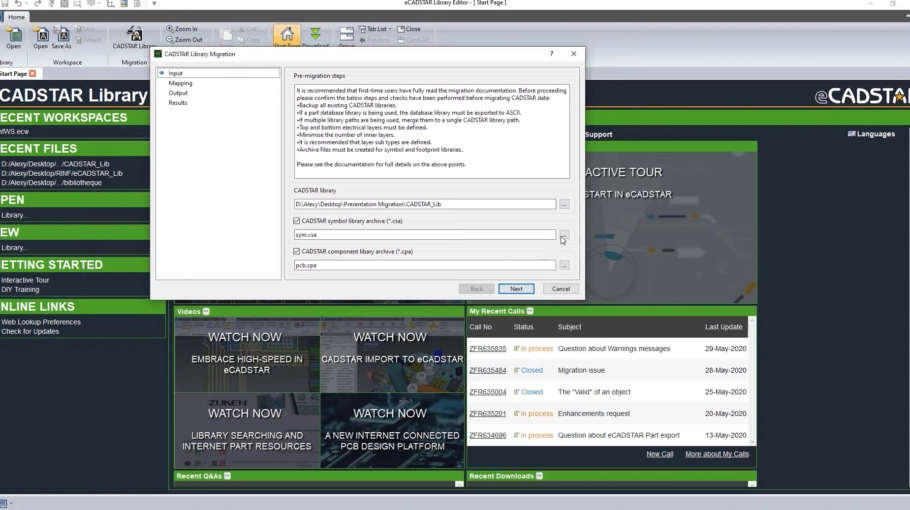Open call ZFR635484 link
The image size is (910, 510).
488,370
